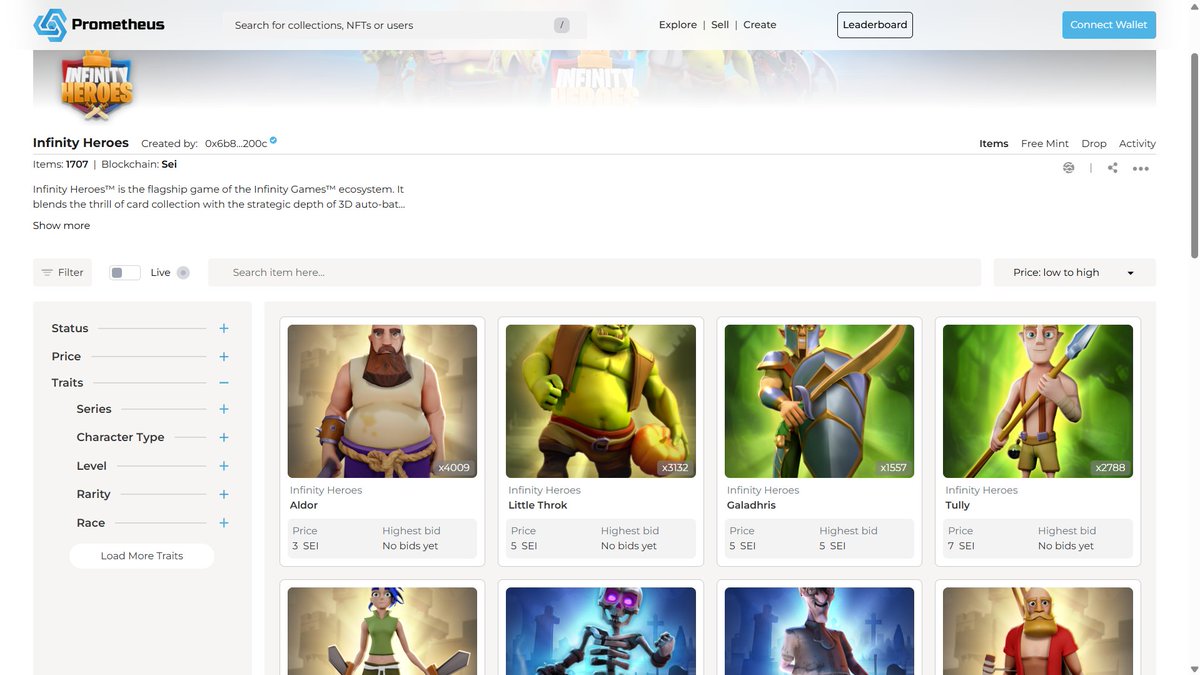Click the 7 SEI price on Tully
The width and height of the screenshot is (1200, 675).
tap(961, 546)
